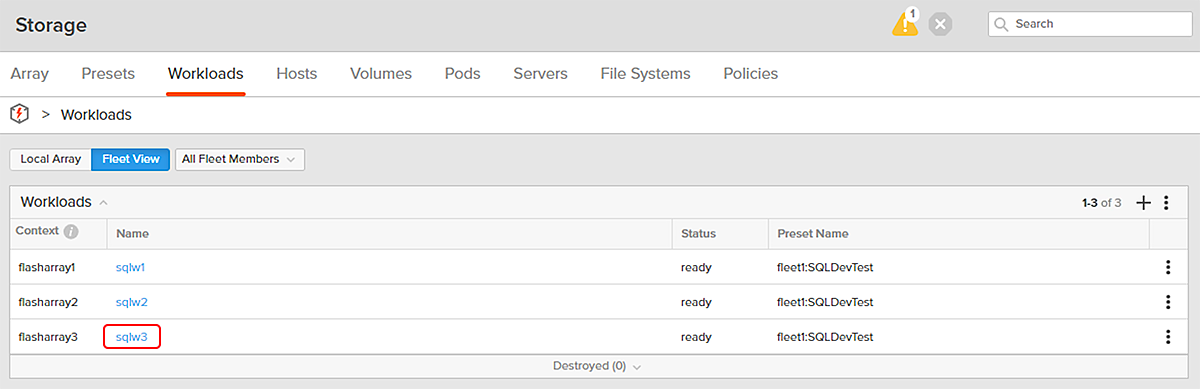Click the ready status of sqlw2
The height and width of the screenshot is (389, 1200).
coord(696,302)
